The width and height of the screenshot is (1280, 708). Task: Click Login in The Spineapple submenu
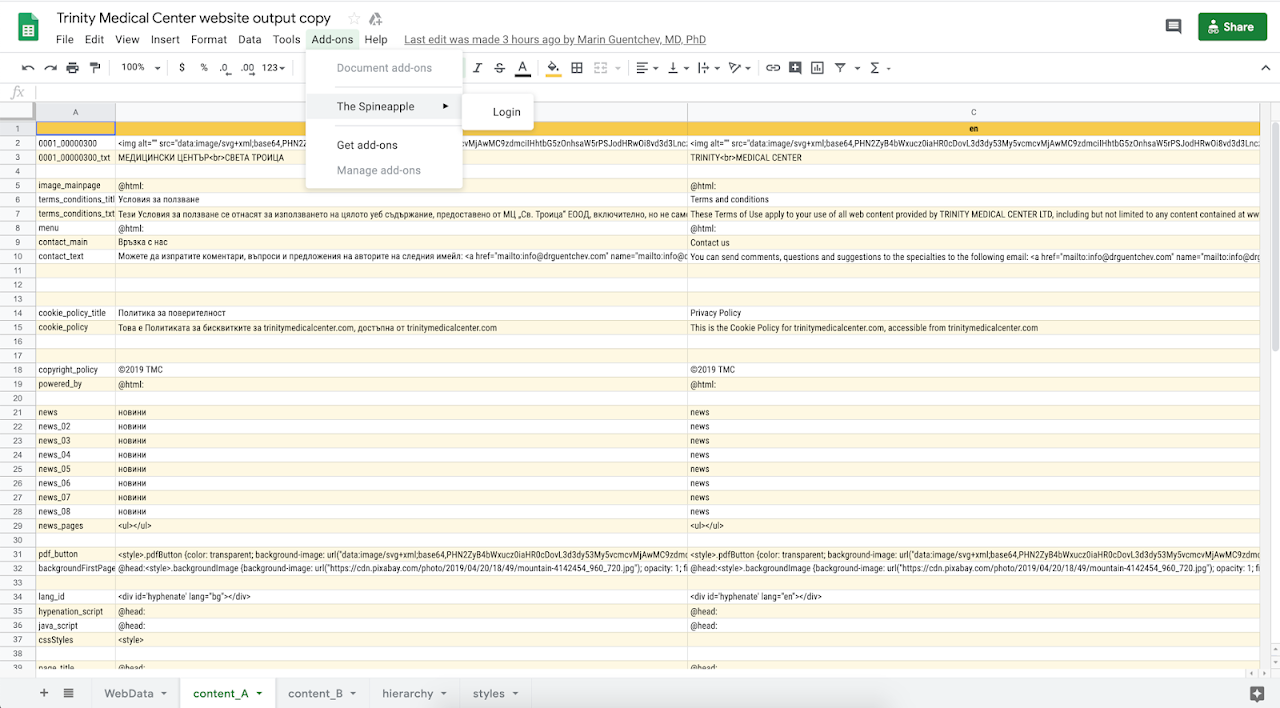click(506, 112)
